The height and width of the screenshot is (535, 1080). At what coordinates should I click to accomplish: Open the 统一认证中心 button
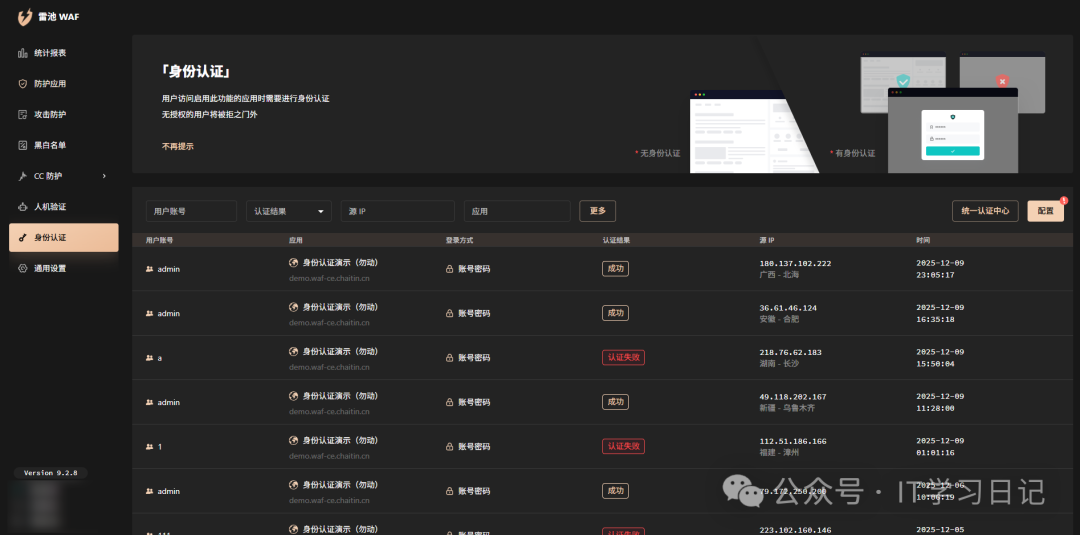click(985, 211)
